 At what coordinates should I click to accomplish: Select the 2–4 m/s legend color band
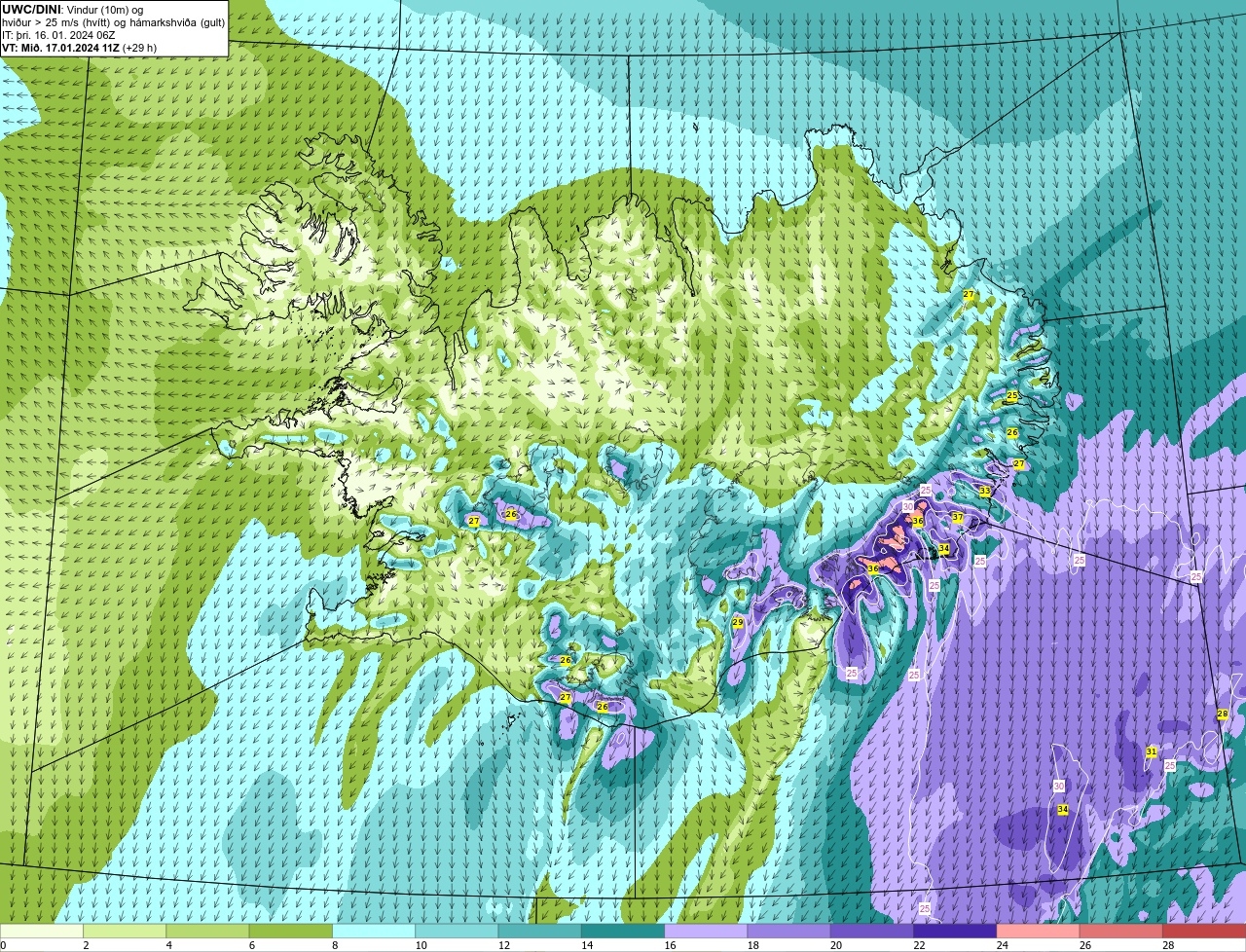[x=125, y=932]
